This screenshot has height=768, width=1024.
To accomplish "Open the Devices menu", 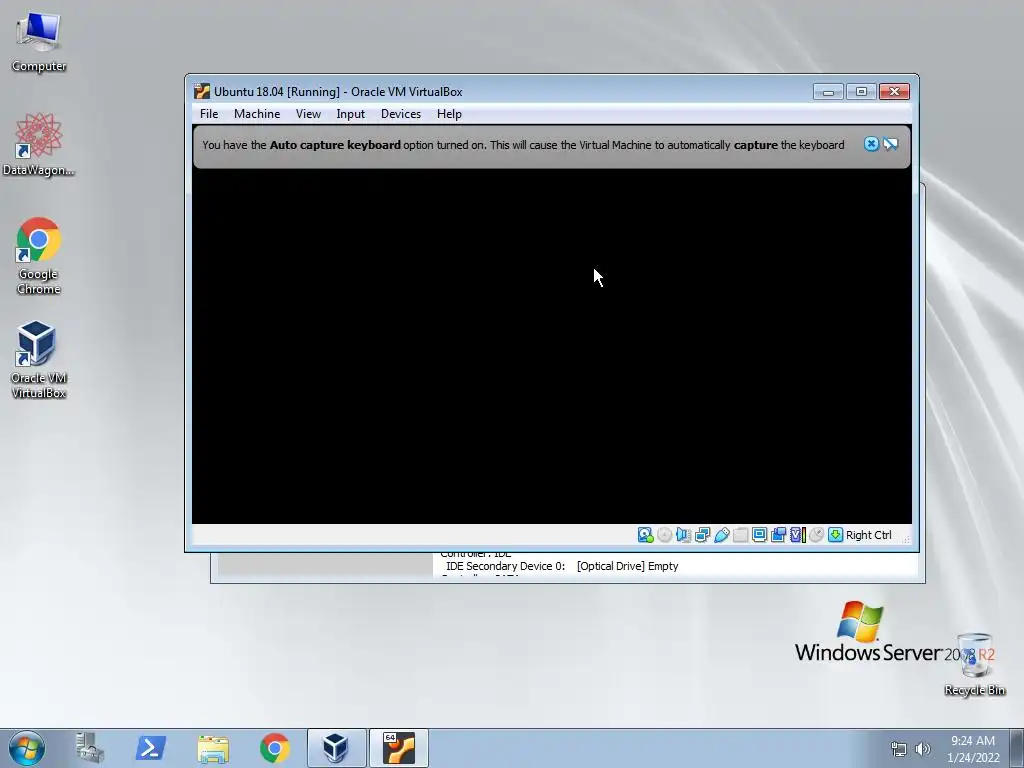I will pyautogui.click(x=401, y=114).
